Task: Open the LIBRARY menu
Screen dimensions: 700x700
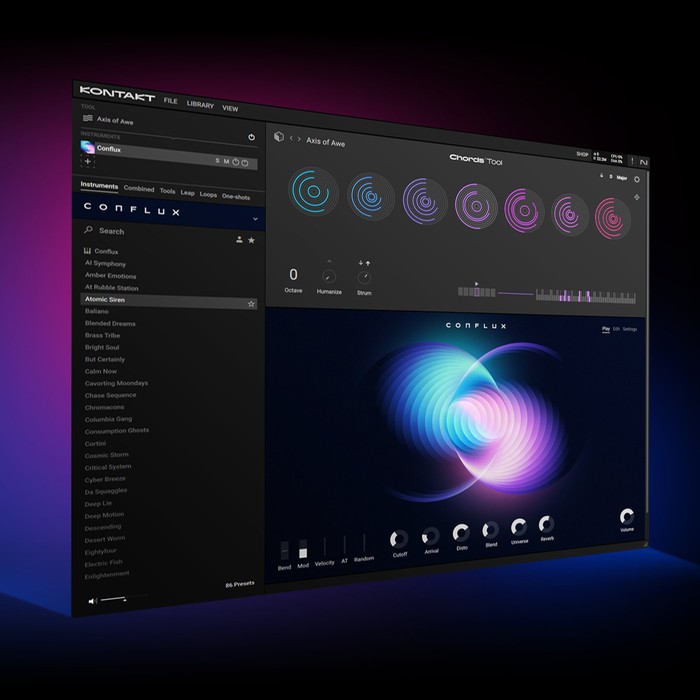Action: click(200, 104)
